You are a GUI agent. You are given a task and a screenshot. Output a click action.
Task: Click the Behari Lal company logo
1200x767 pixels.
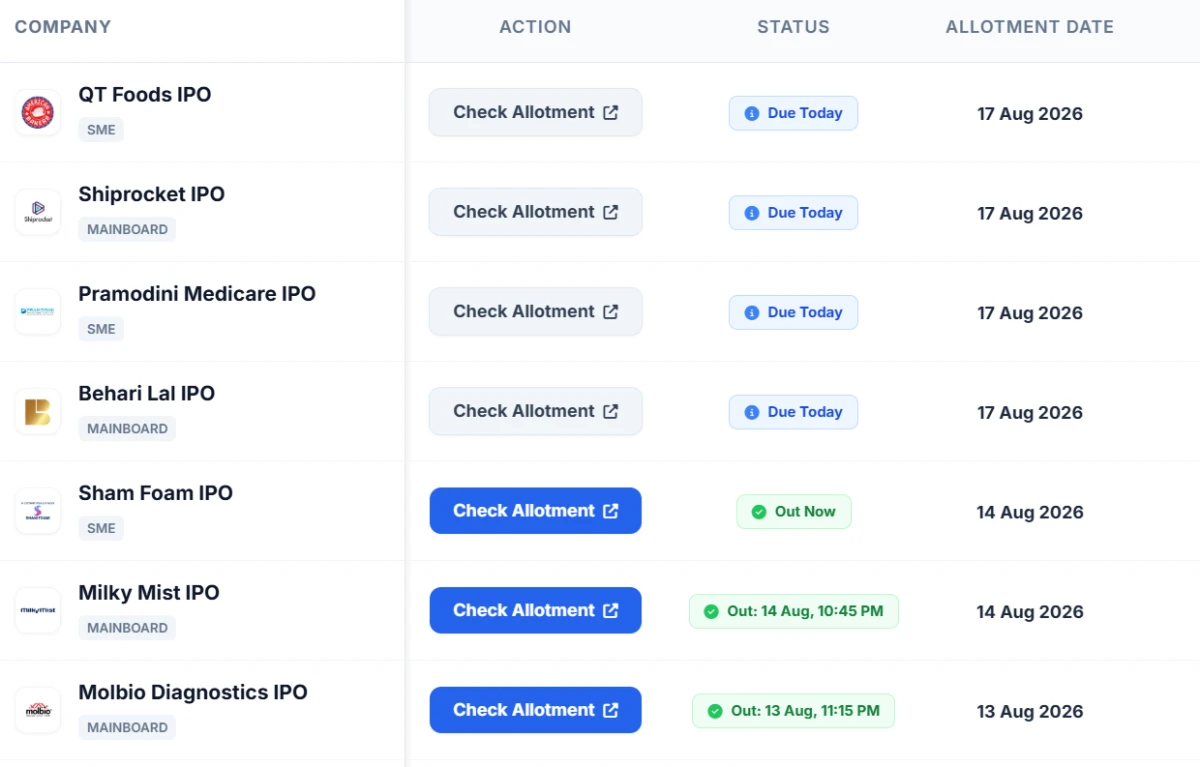click(38, 411)
